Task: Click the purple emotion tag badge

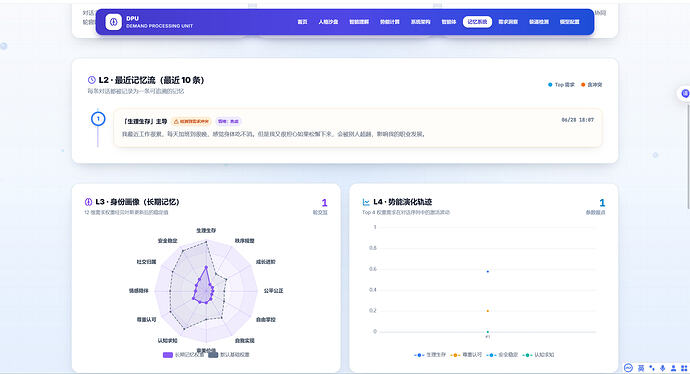Action: [228, 121]
